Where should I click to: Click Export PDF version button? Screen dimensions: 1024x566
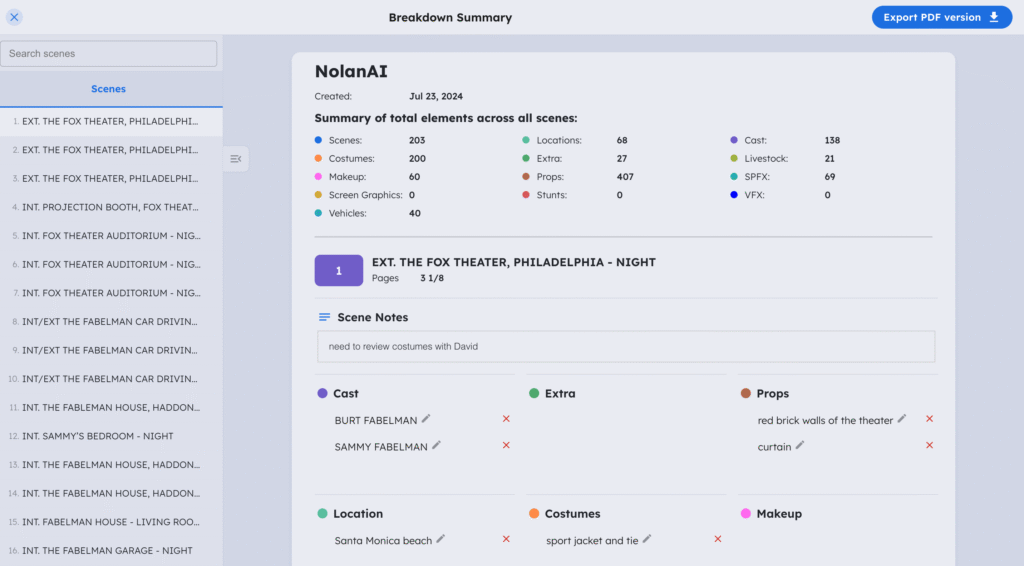tap(941, 17)
